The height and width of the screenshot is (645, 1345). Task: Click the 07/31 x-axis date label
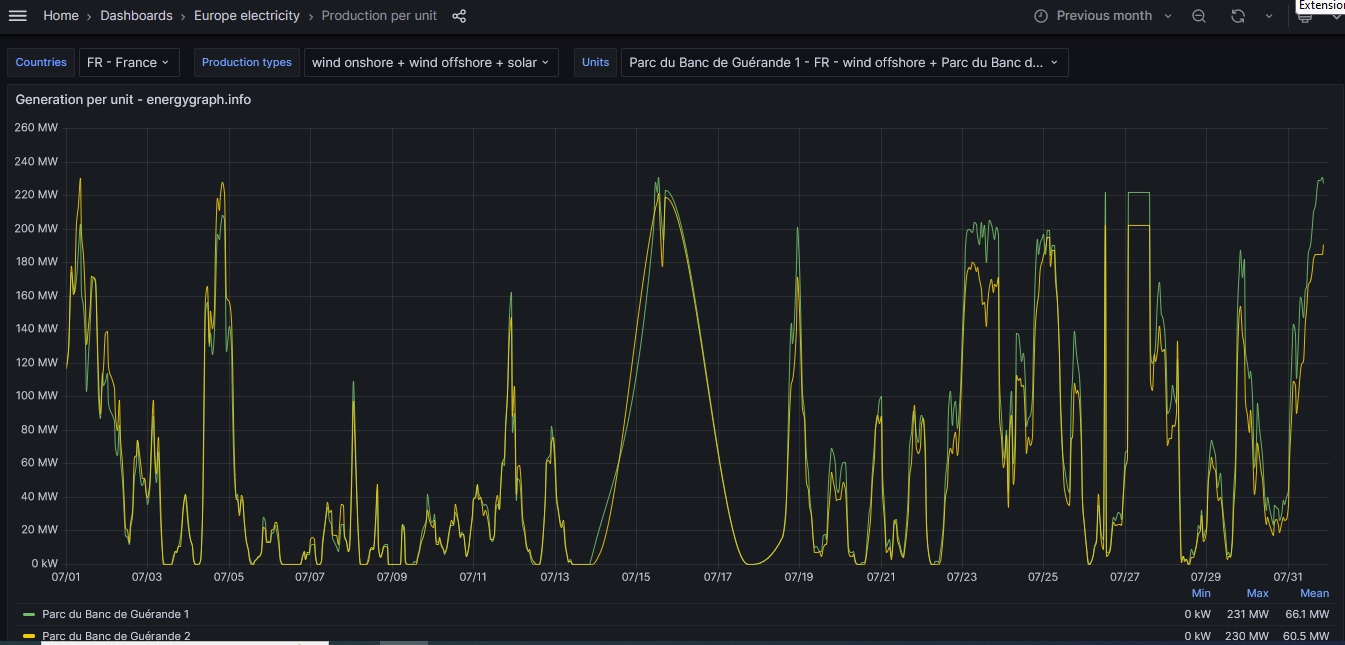[x=1288, y=577]
